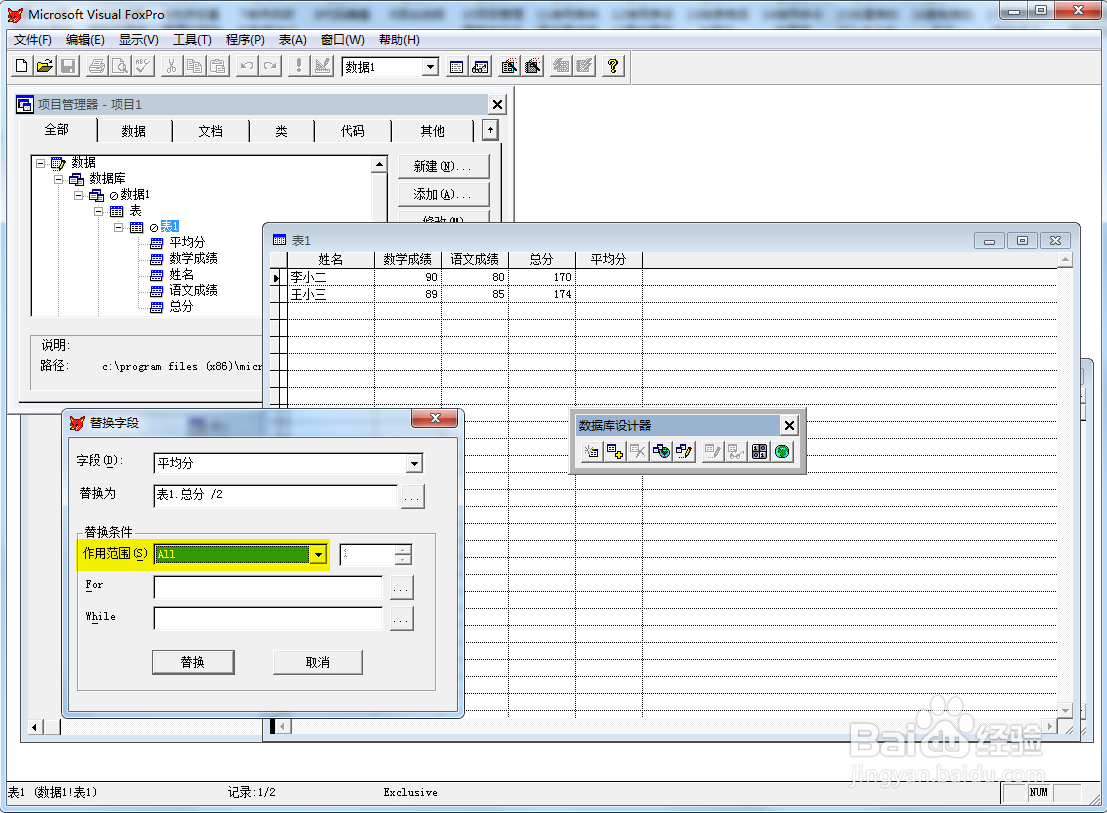Collapse the 数据1 database tree node
1107x813 pixels.
tap(79, 195)
